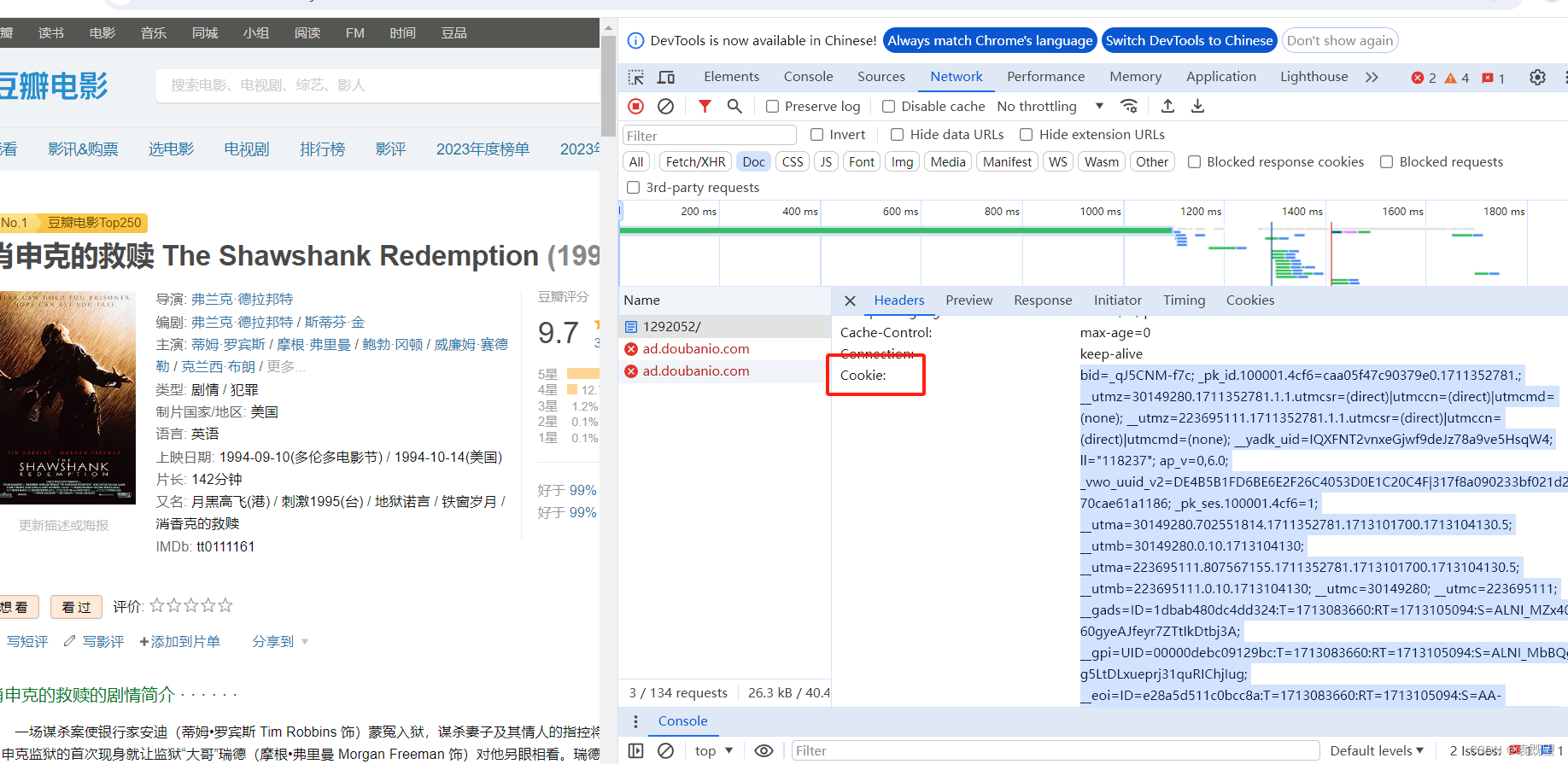Screen dimensions: 1568x764
Task: Enable Preserve log checkbox
Action: 772,106
